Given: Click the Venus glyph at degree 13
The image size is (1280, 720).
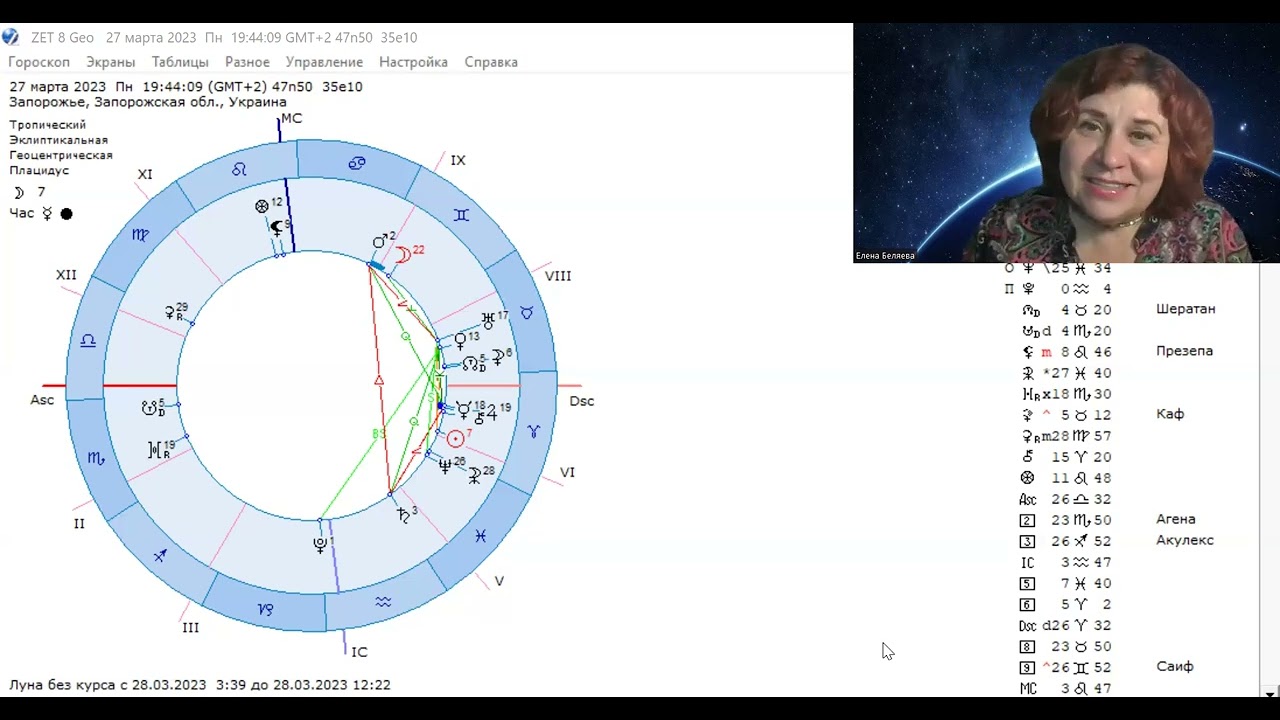Looking at the screenshot, I should click(460, 340).
